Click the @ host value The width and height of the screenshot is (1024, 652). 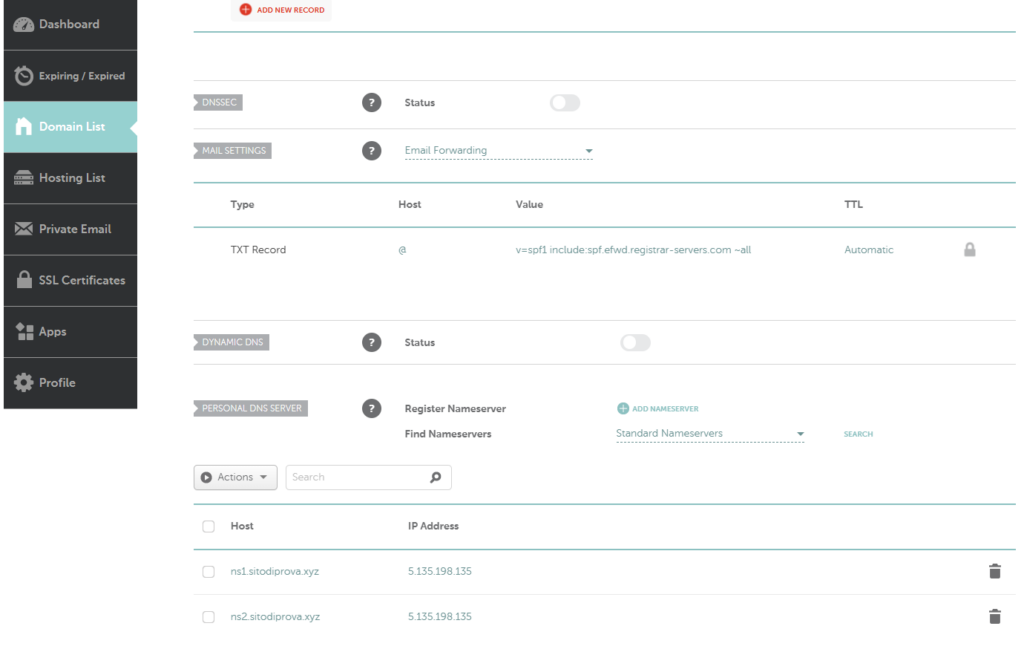coord(402,250)
